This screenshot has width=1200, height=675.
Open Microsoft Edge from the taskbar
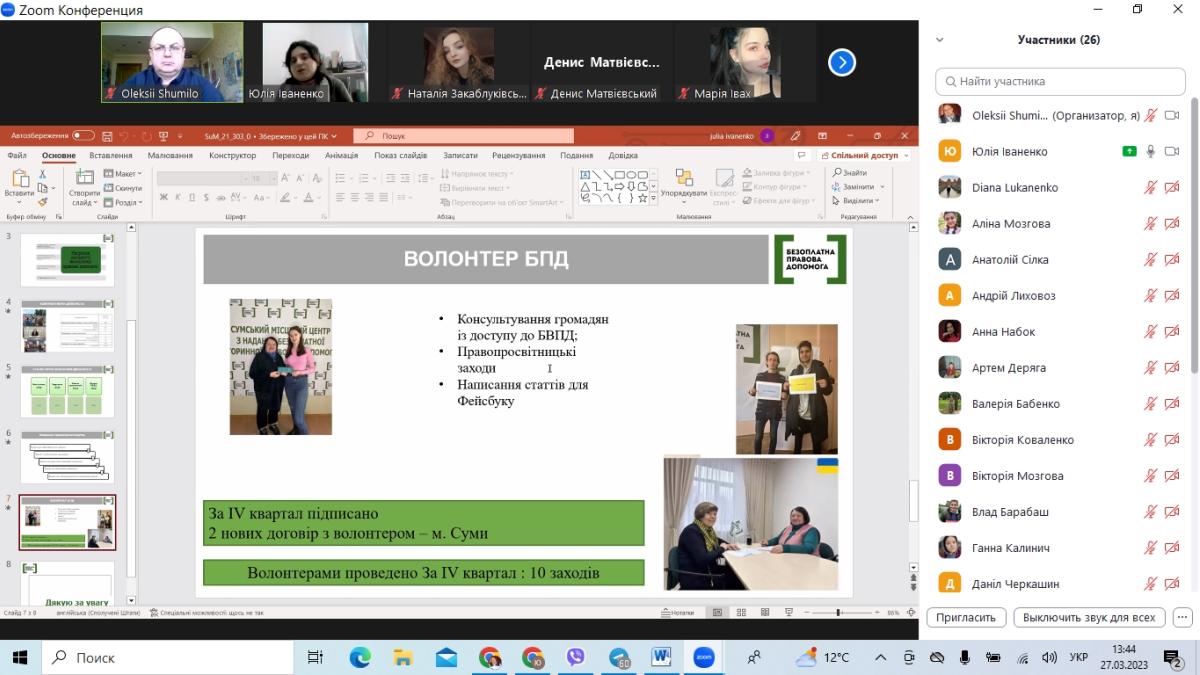click(x=360, y=657)
